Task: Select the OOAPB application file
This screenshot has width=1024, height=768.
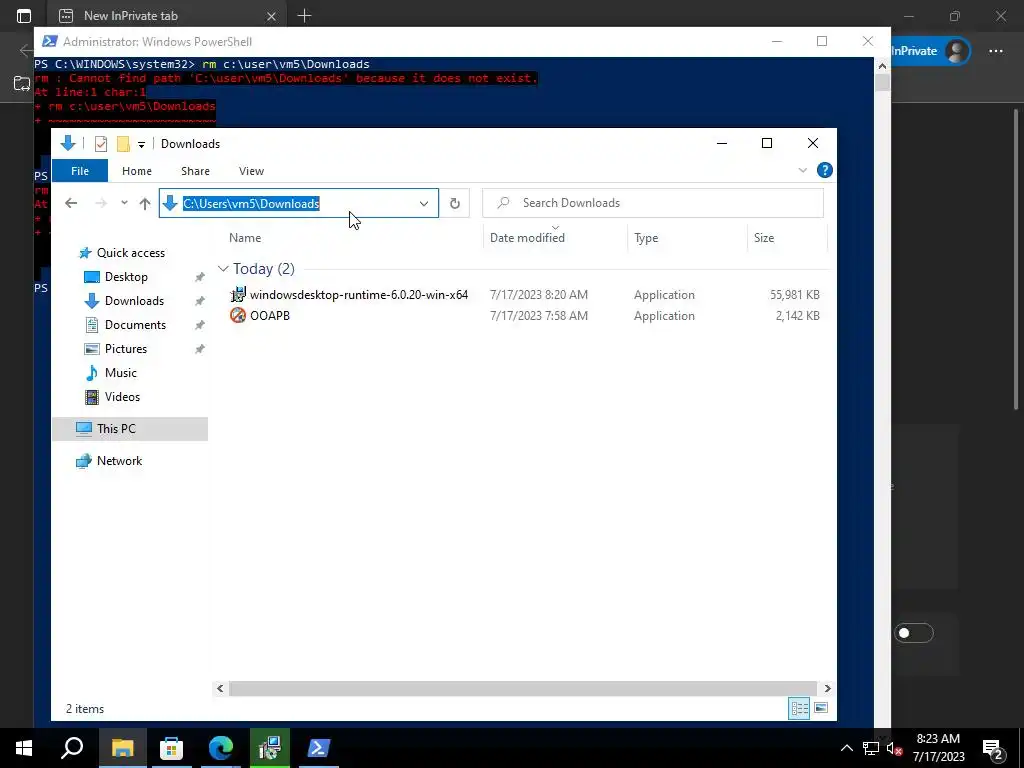Action: [x=270, y=315]
